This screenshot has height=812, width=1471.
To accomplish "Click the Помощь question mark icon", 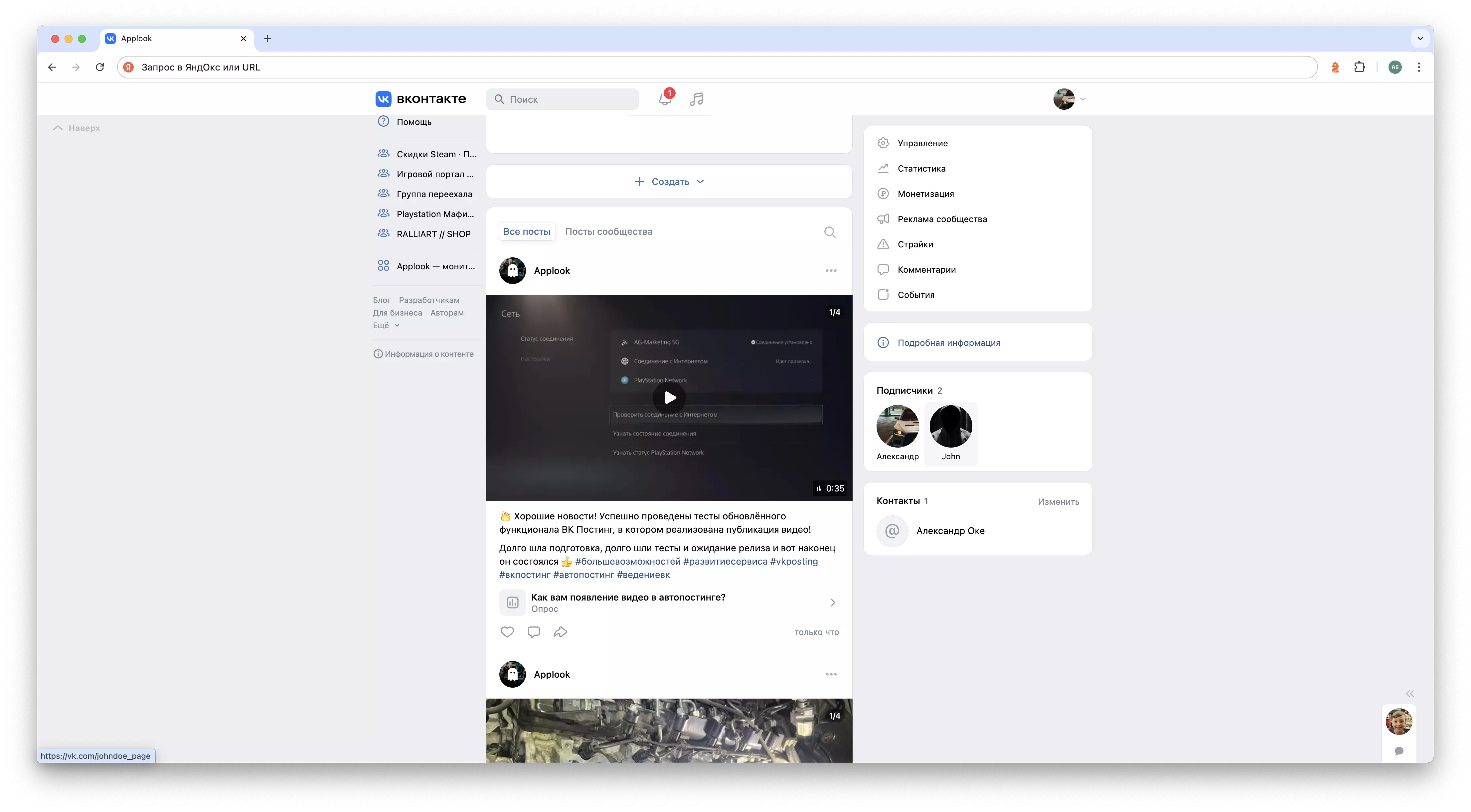I will (383, 122).
